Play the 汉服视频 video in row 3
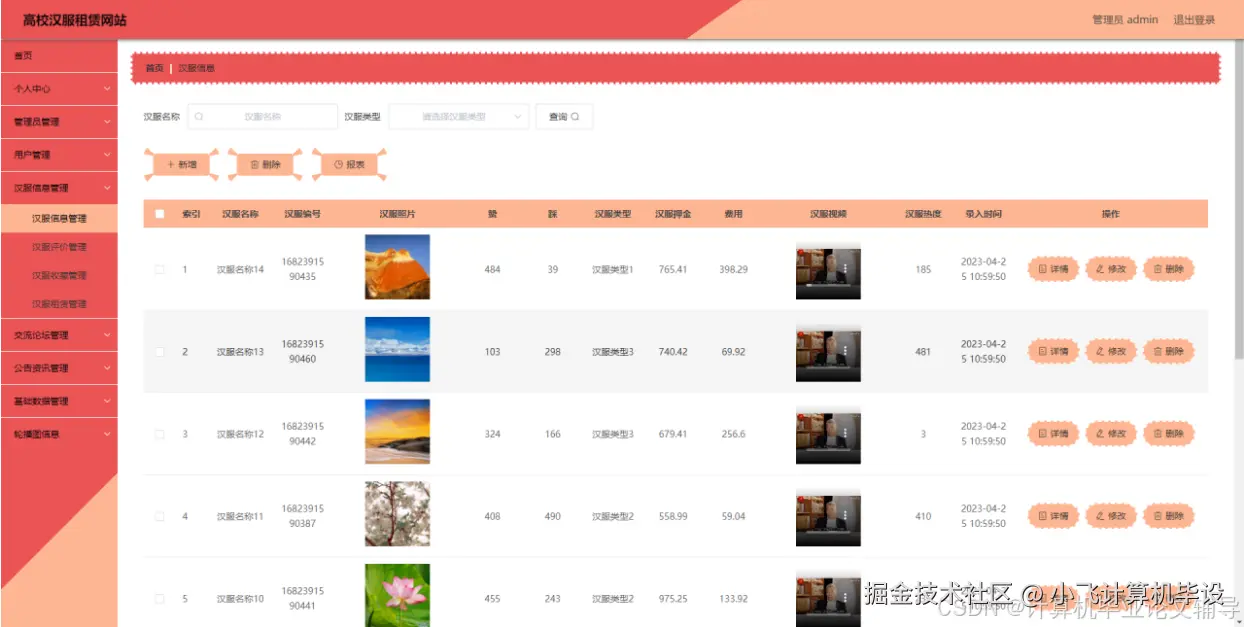Screen dimensions: 1244x627 pyautogui.click(x=828, y=434)
